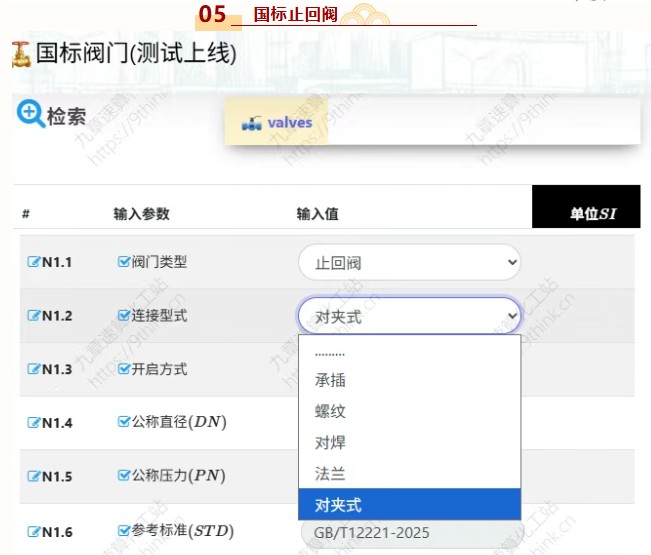Click the valve icon next to page title
The image size is (651, 555).
pos(20,54)
